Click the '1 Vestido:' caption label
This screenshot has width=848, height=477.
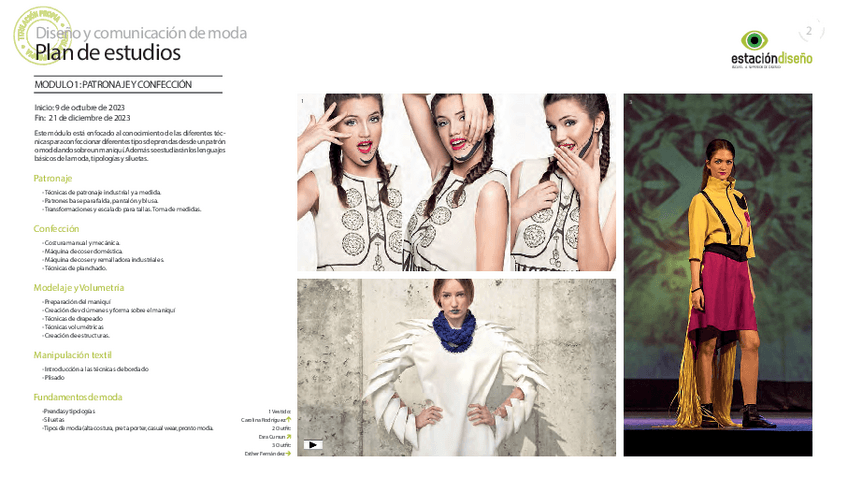click(280, 412)
